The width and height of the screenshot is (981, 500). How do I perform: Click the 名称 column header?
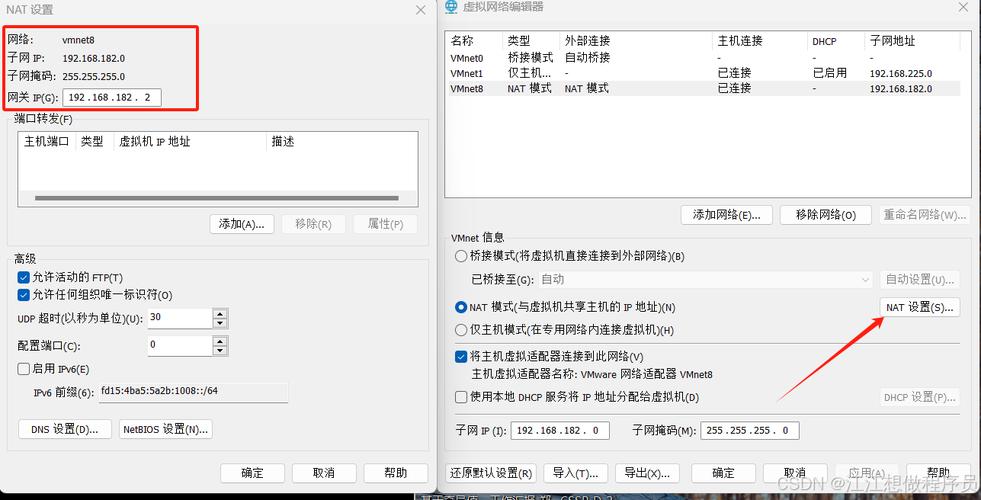474,41
